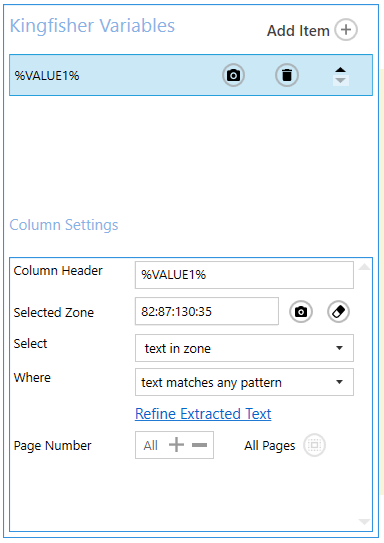Click camera icon beside Selected Zone field

[x=301, y=312]
